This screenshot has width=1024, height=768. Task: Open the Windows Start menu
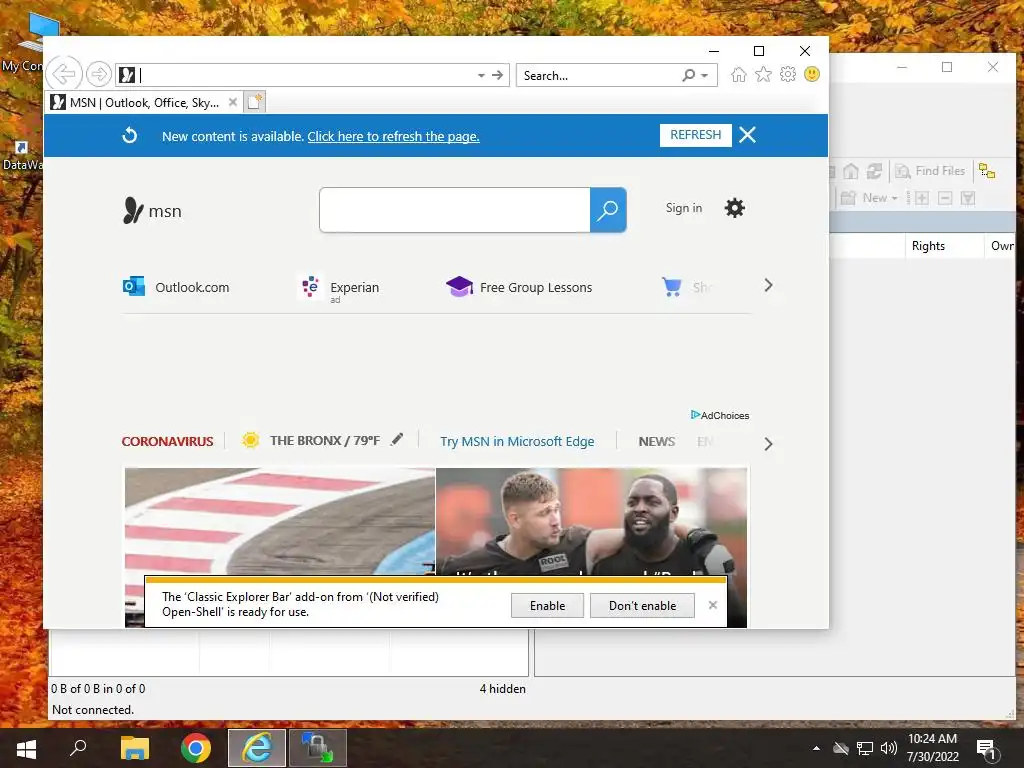26,748
